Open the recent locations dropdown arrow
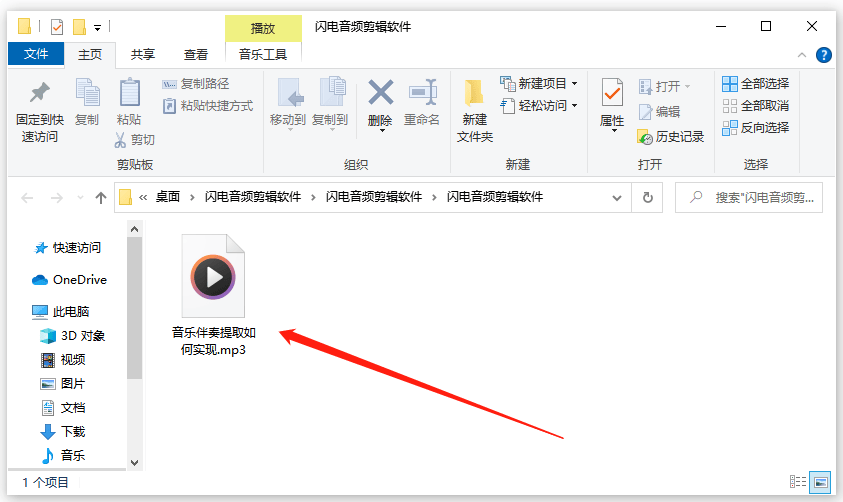 coord(80,198)
